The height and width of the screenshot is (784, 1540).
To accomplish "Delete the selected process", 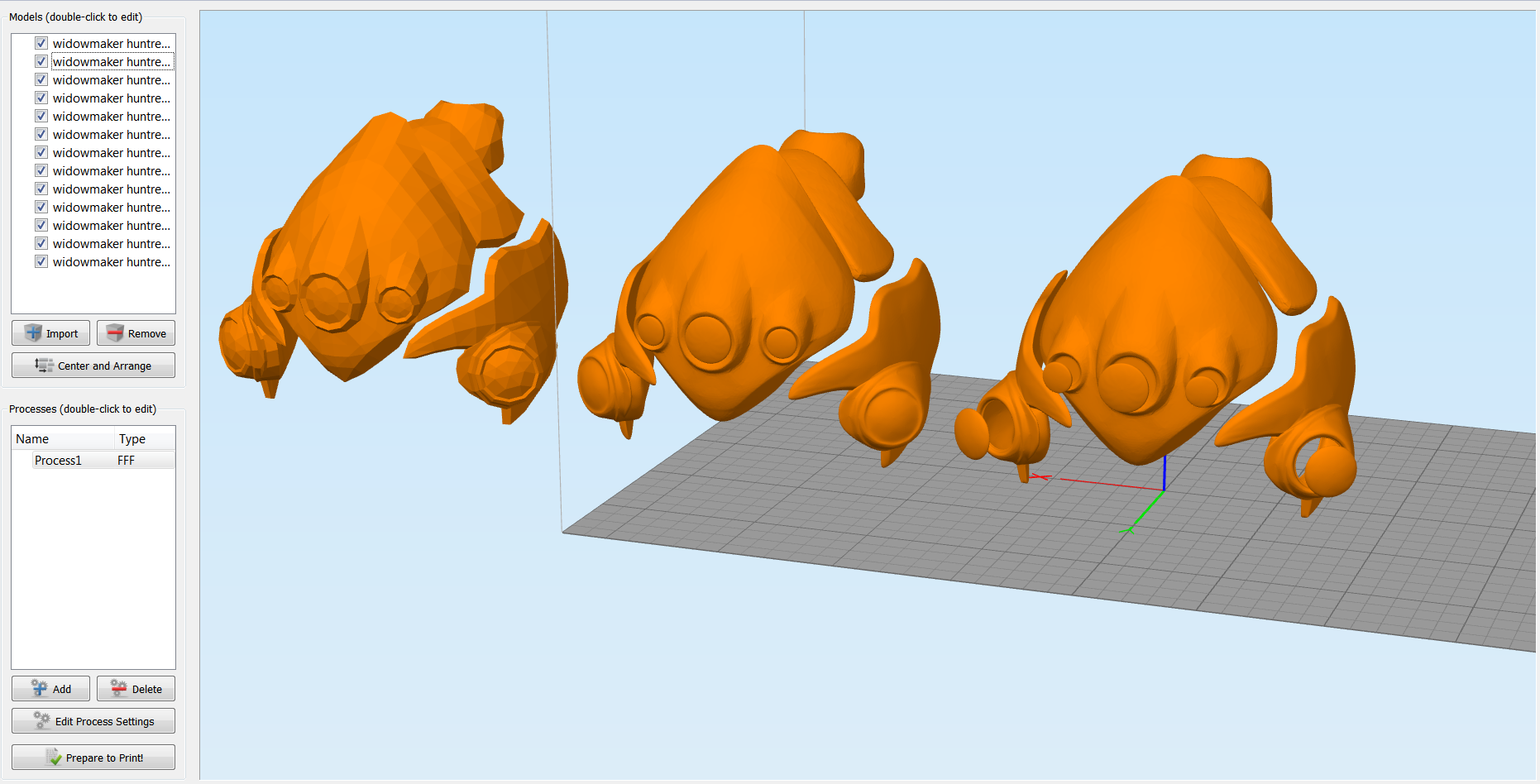I will pos(136,689).
